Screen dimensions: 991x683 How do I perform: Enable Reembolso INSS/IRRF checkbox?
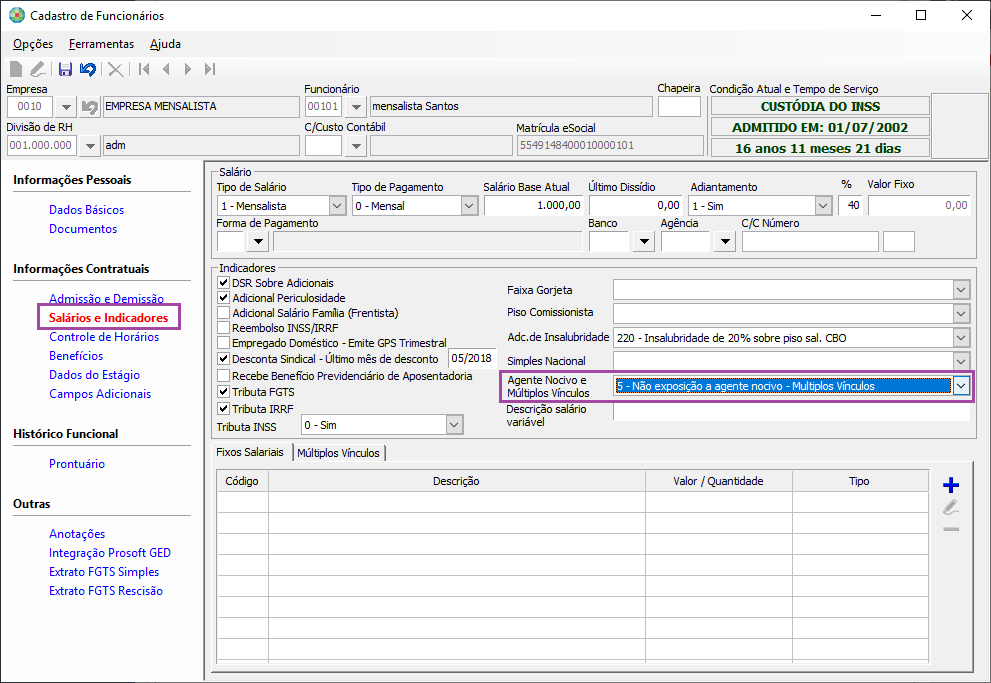[x=223, y=328]
